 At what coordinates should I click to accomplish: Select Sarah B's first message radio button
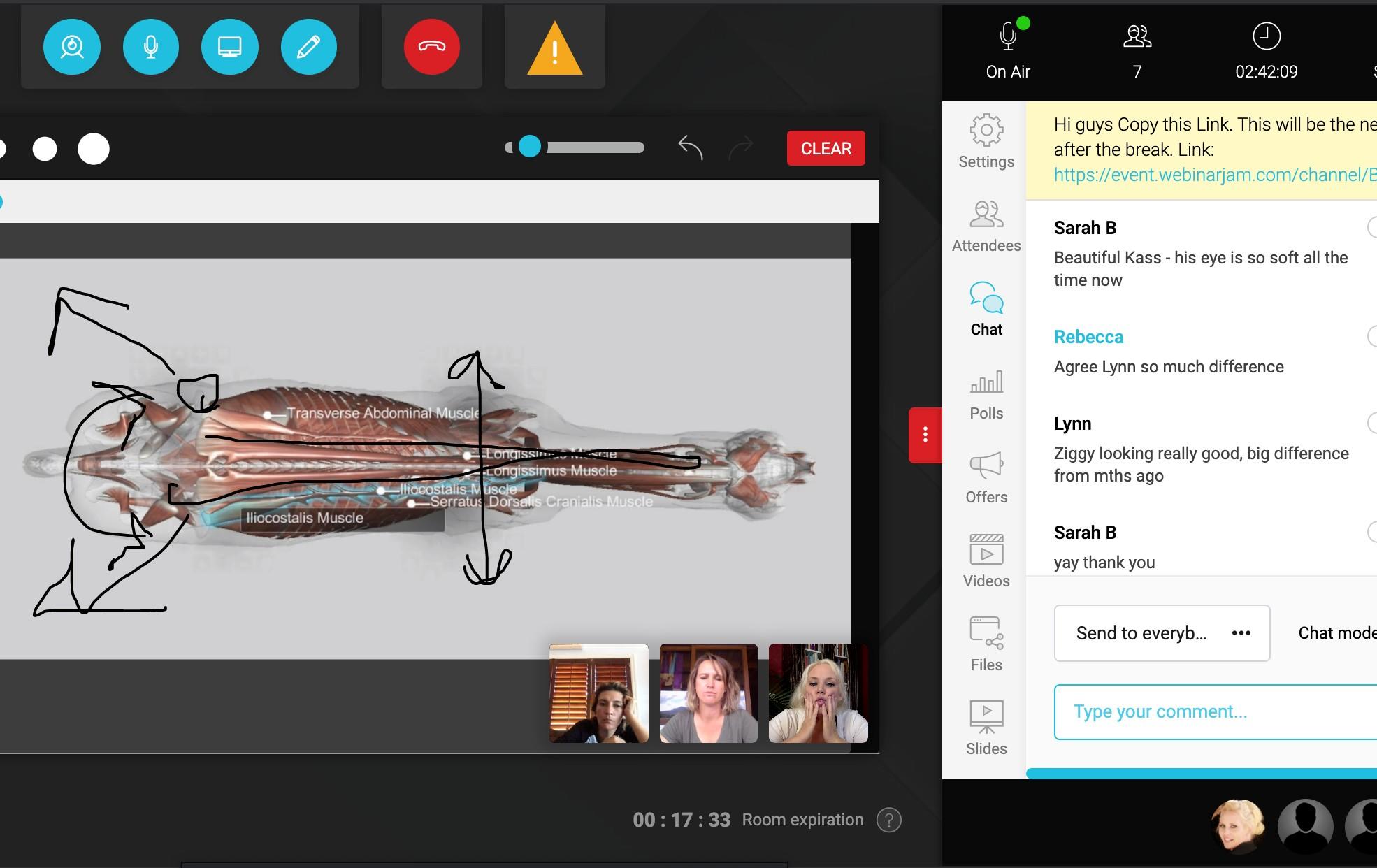(1372, 227)
